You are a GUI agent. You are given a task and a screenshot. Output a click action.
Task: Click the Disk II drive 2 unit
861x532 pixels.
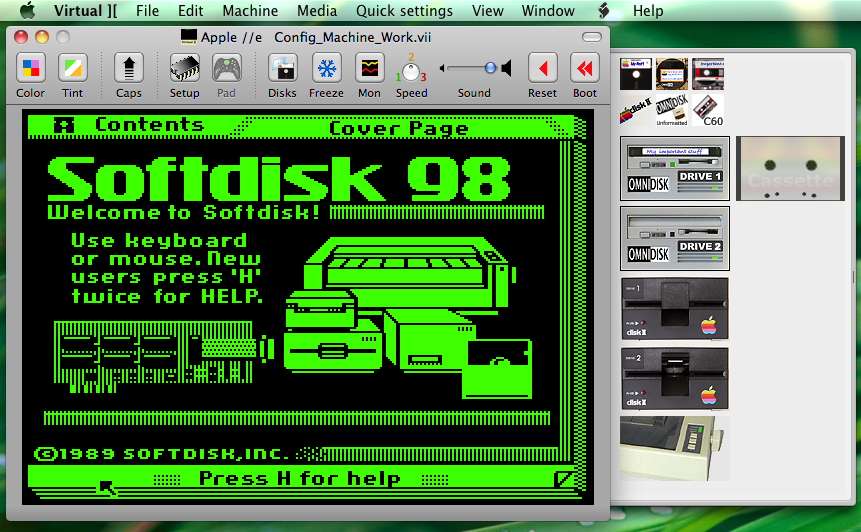[x=675, y=378]
